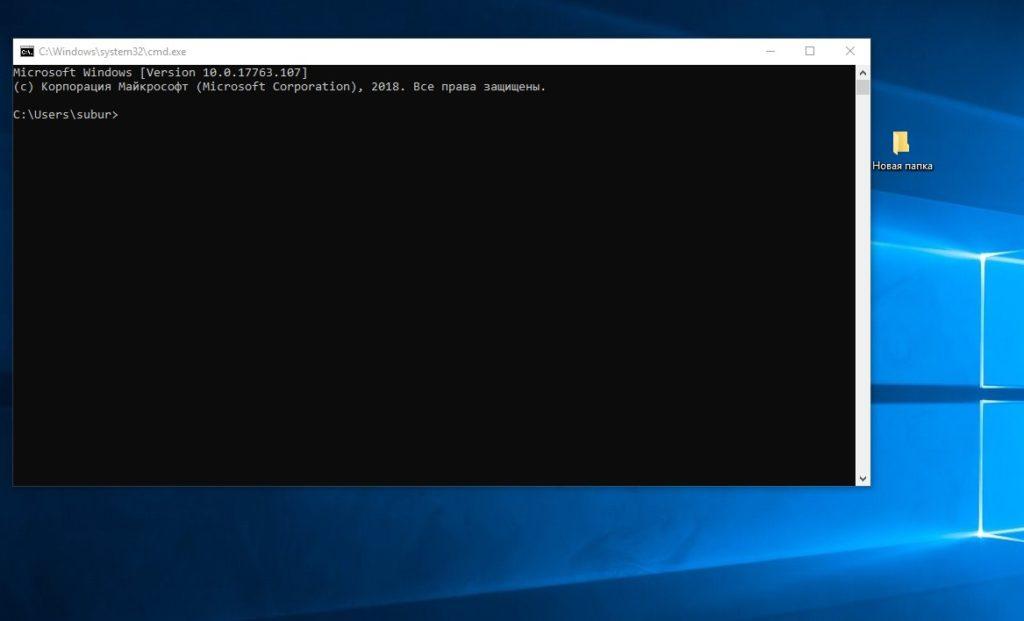The width and height of the screenshot is (1024, 621).
Task: Click the Корпорация Майкрософт copyright line
Action: coord(279,87)
